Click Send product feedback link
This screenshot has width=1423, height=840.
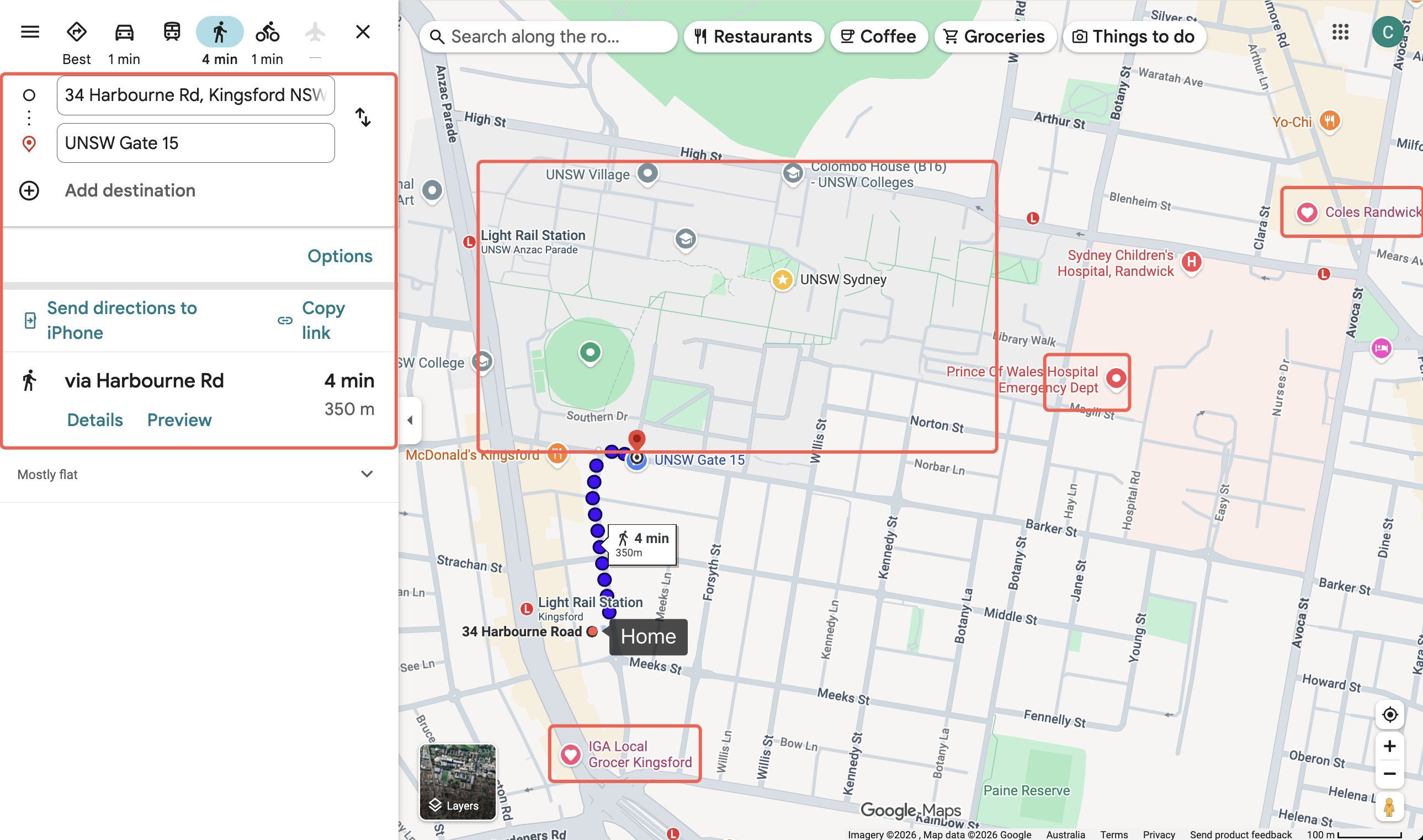coord(1240,834)
